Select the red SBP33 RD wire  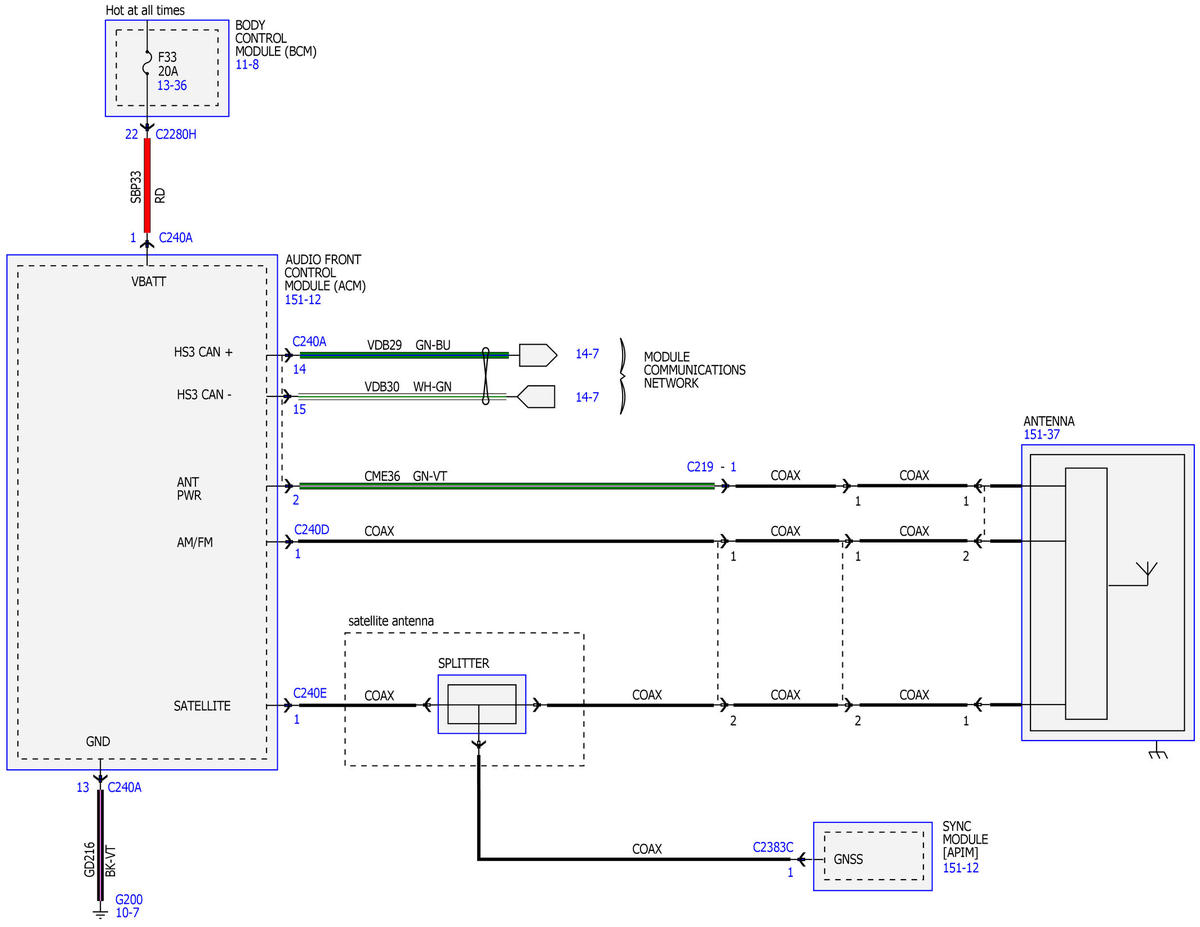[x=148, y=186]
